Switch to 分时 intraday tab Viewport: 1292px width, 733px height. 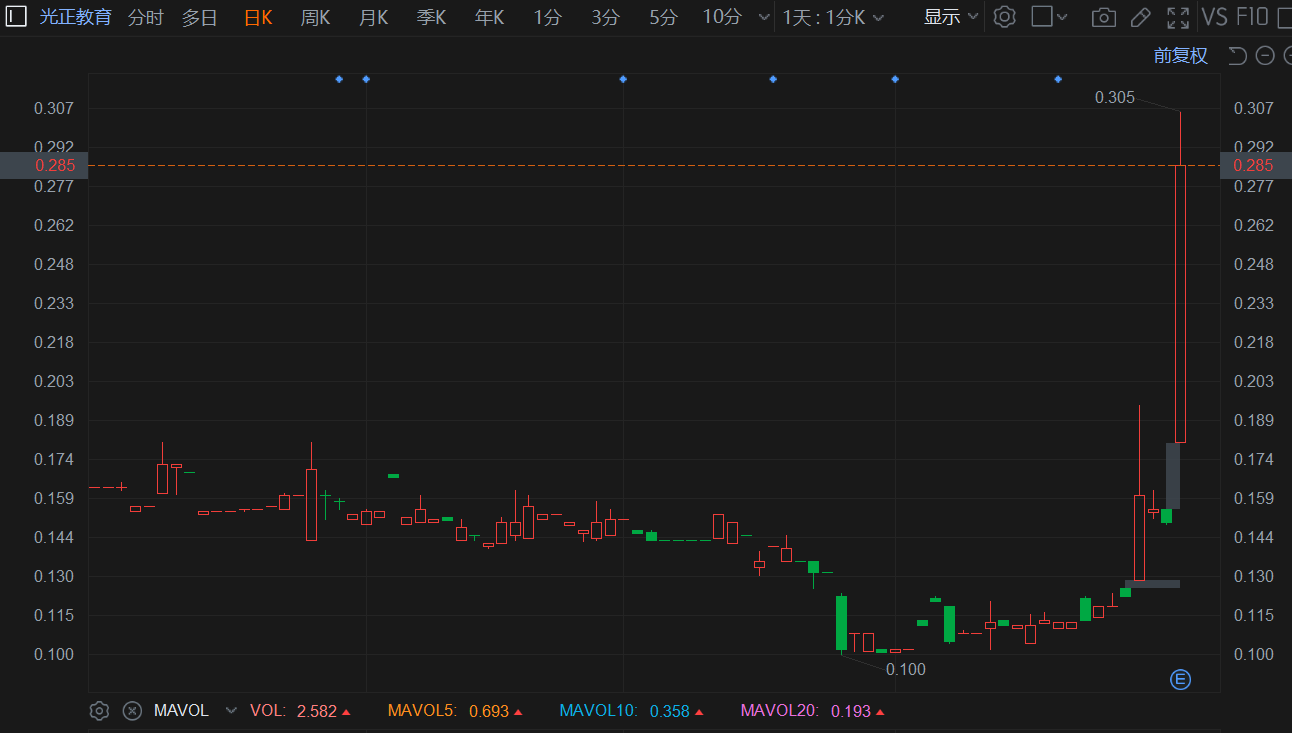[x=146, y=17]
